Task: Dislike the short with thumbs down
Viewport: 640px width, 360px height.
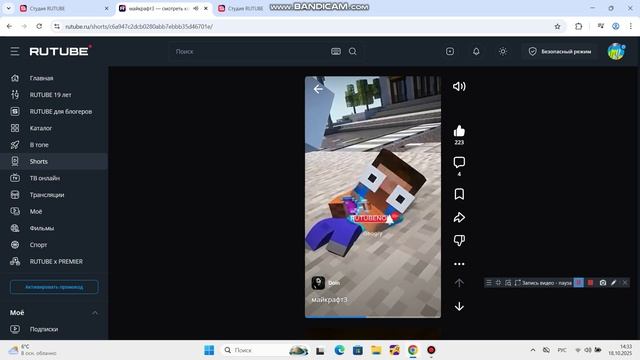Action: coord(459,240)
